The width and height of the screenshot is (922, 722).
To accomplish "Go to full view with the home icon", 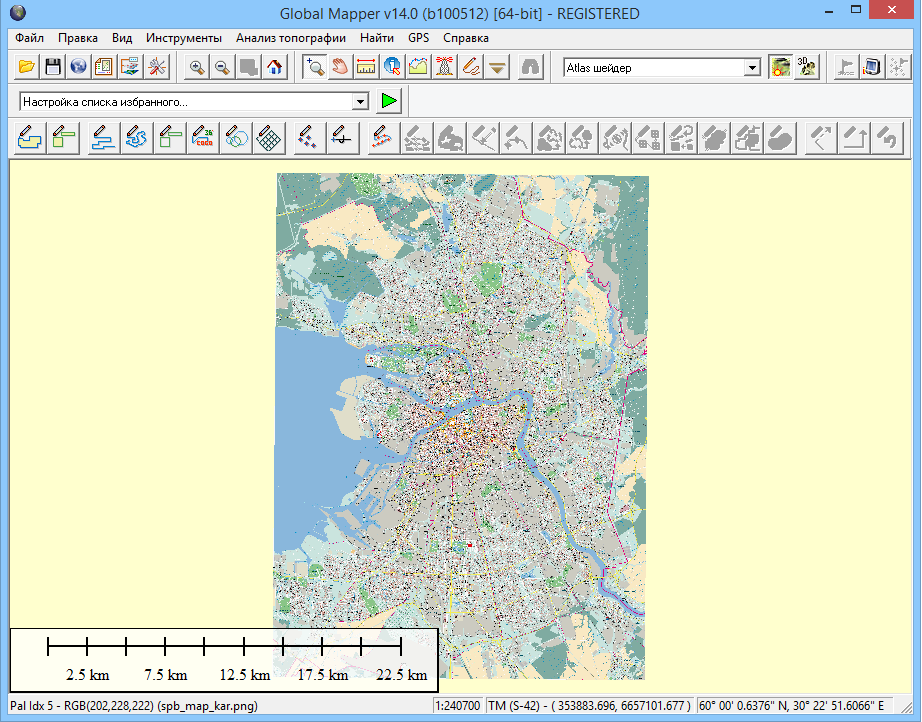I will [274, 68].
